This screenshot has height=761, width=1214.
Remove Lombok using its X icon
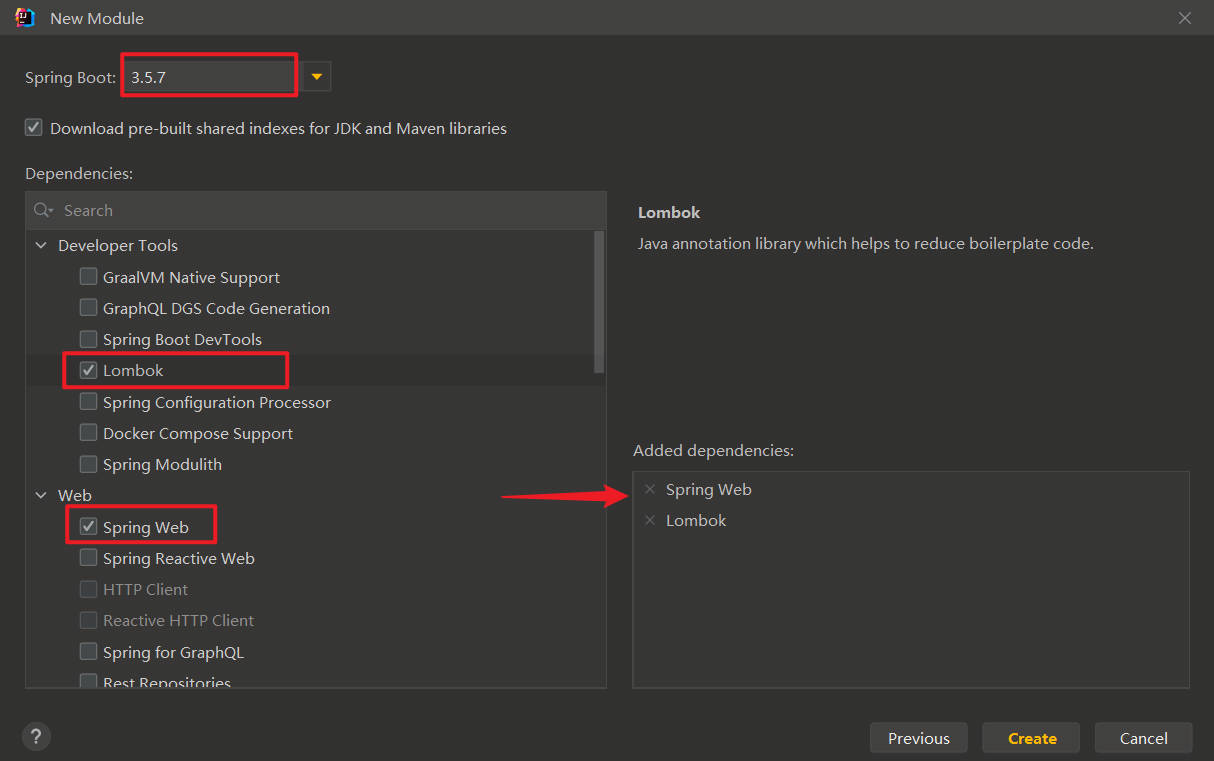coord(650,520)
